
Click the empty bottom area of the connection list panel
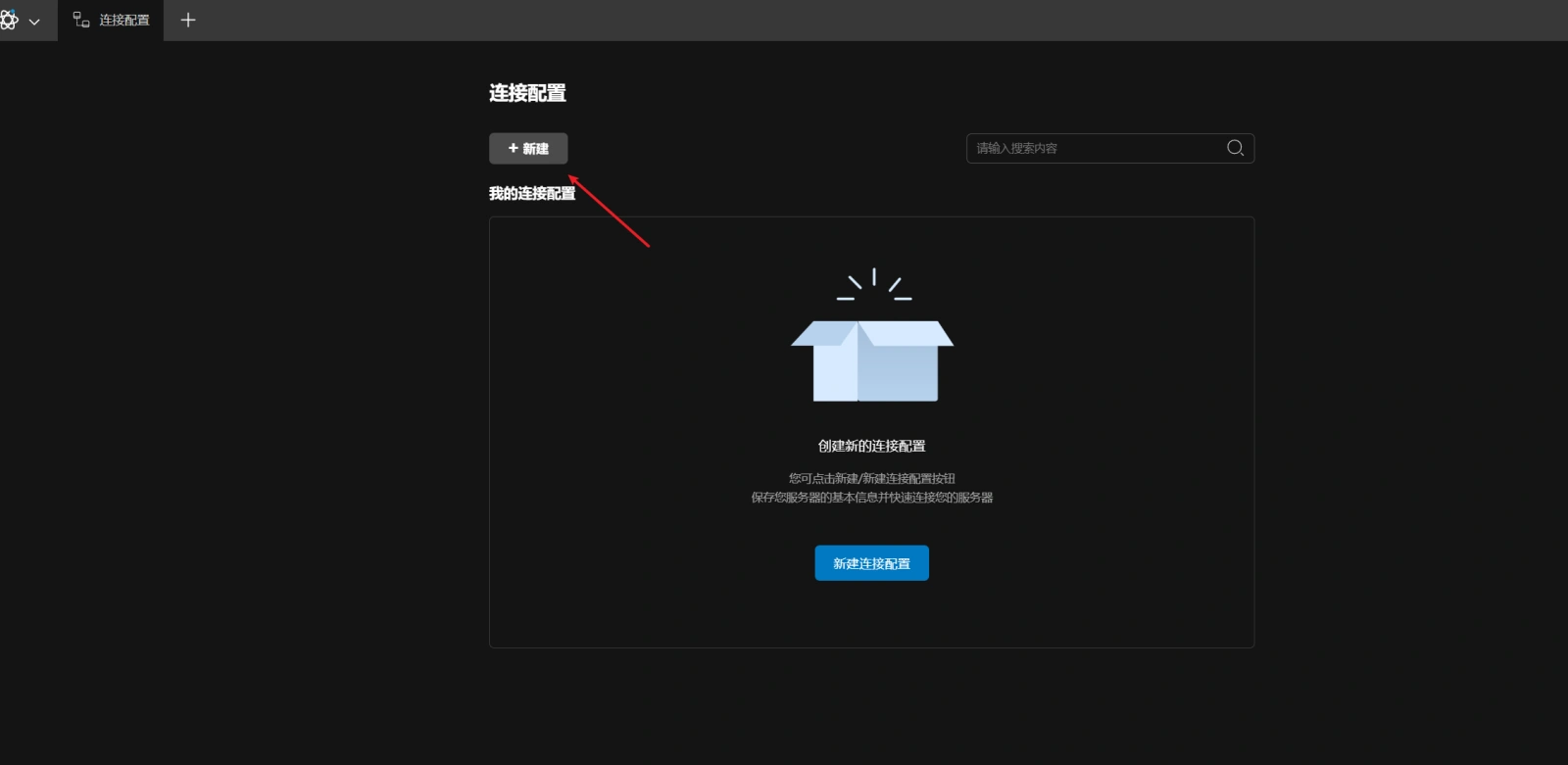click(871, 617)
